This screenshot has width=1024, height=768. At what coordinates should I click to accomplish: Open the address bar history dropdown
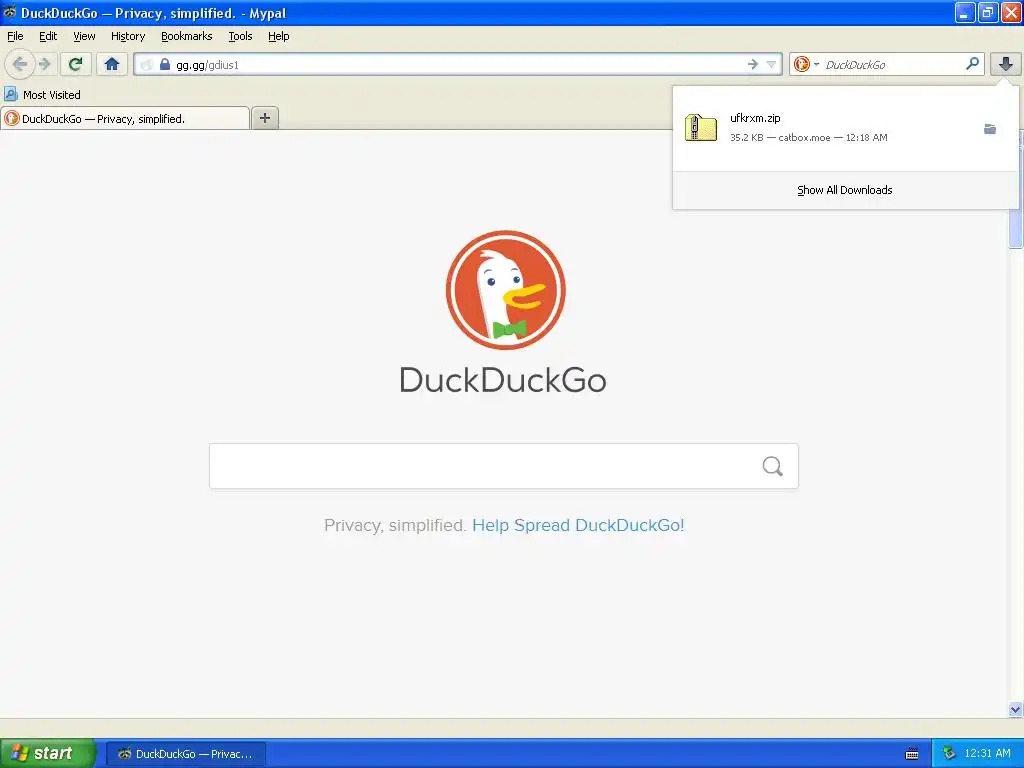(771, 64)
